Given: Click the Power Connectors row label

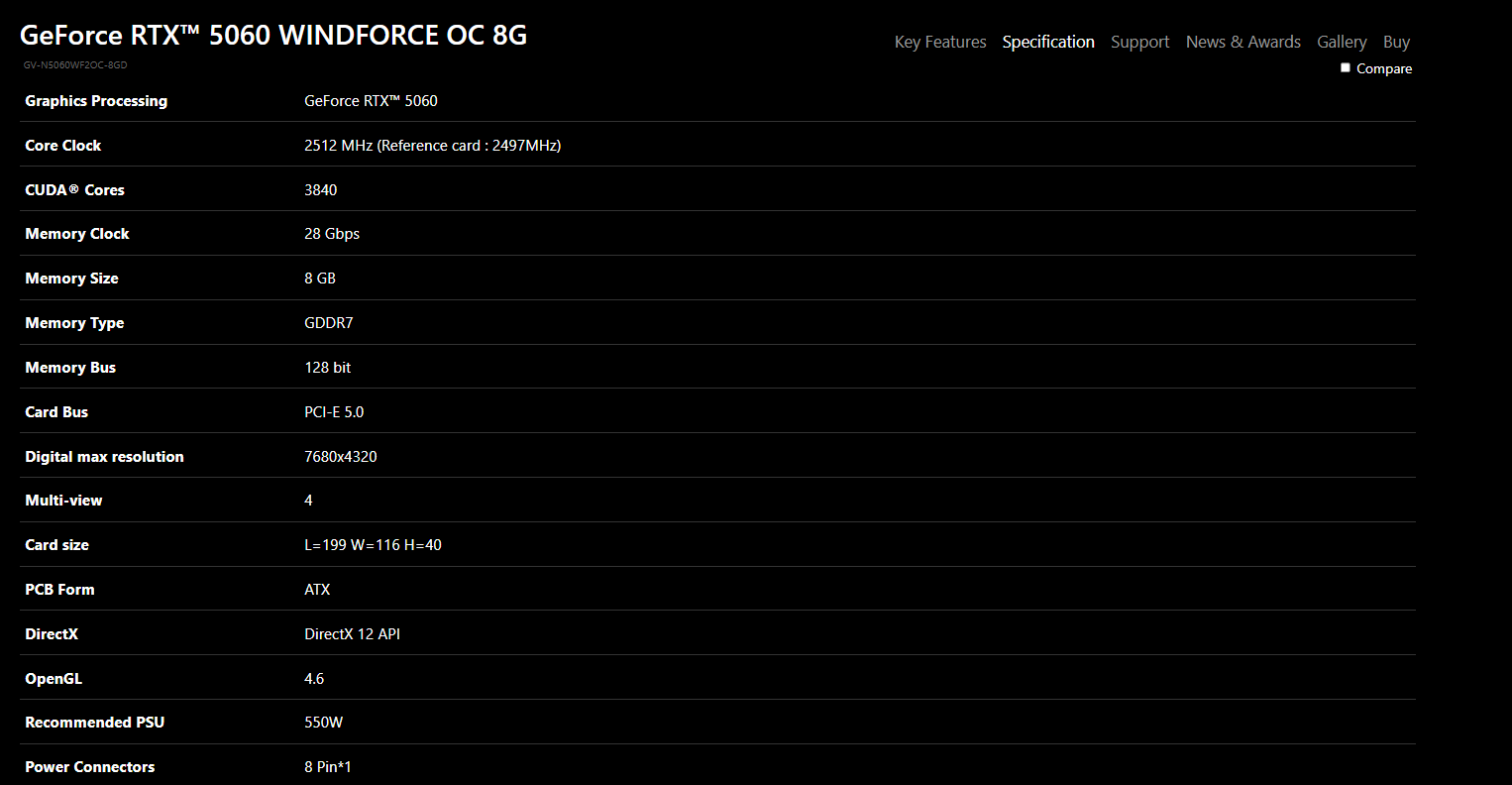Looking at the screenshot, I should tap(89, 767).
